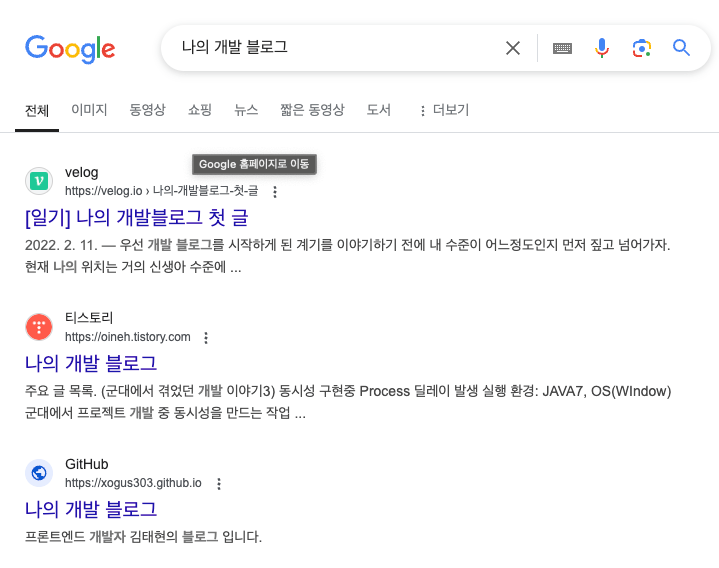Click the Google logo
The width and height of the screenshot is (719, 568).
click(70, 48)
